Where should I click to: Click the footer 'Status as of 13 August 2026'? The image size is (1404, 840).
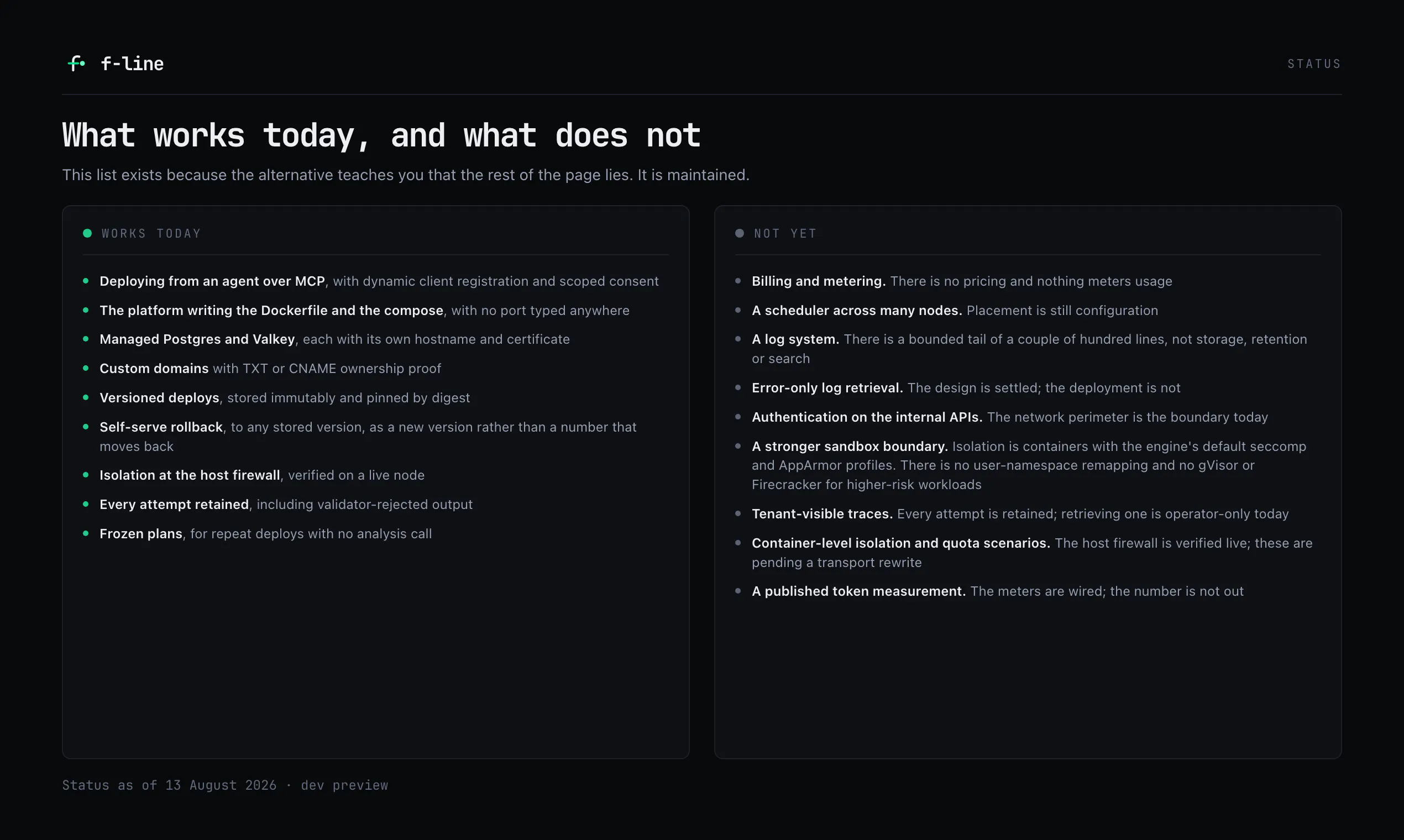169,785
